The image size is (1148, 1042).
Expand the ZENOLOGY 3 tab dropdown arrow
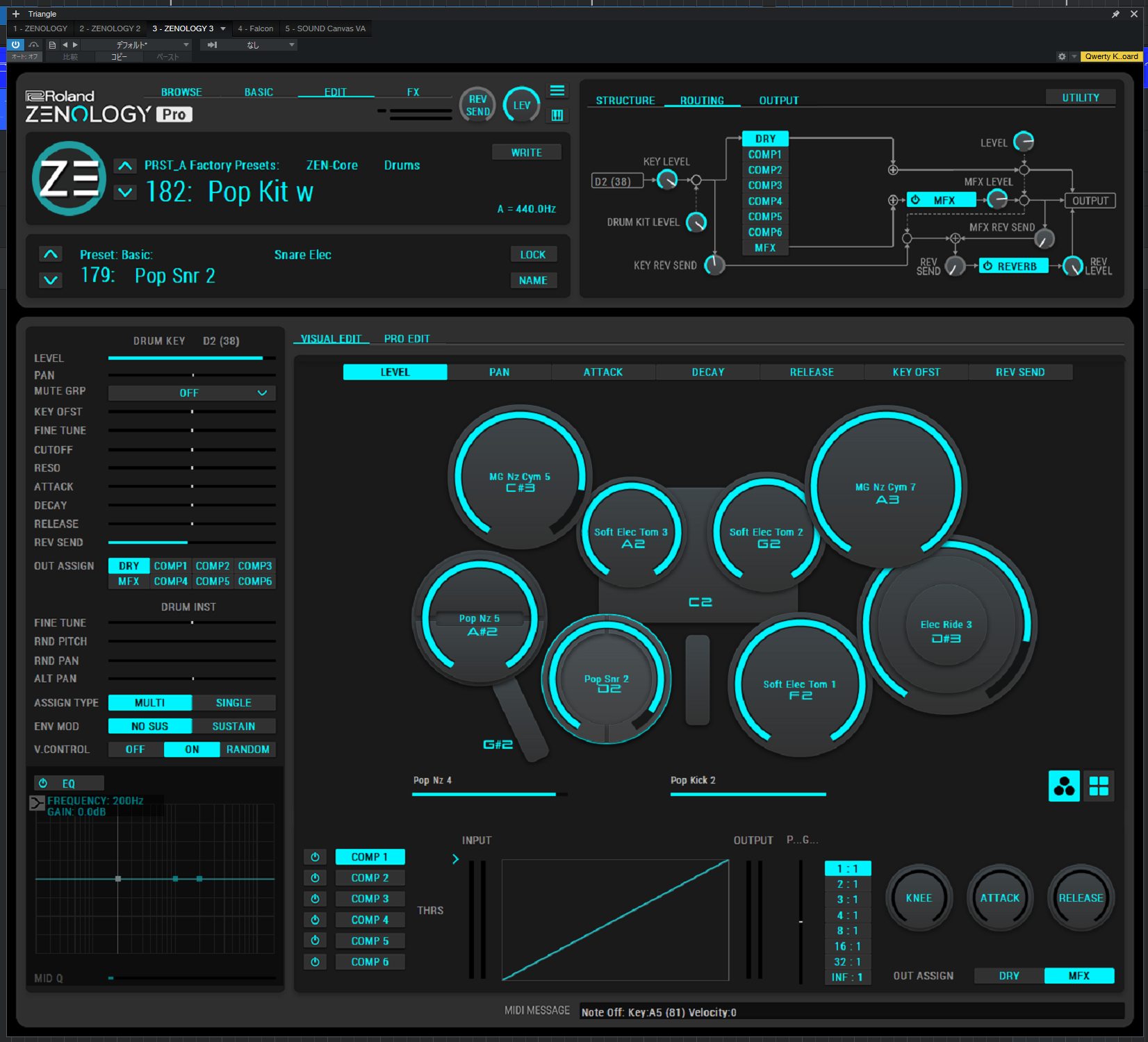pos(223,28)
